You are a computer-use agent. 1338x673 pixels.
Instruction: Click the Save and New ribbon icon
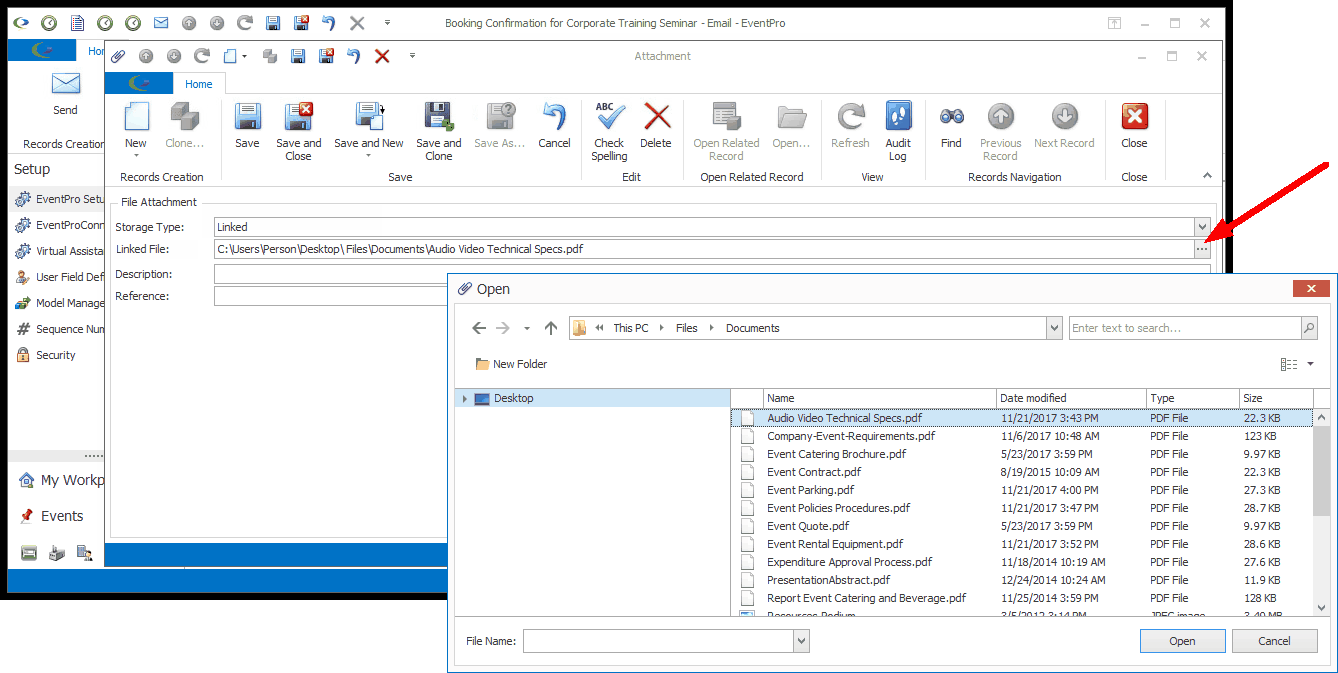click(369, 116)
